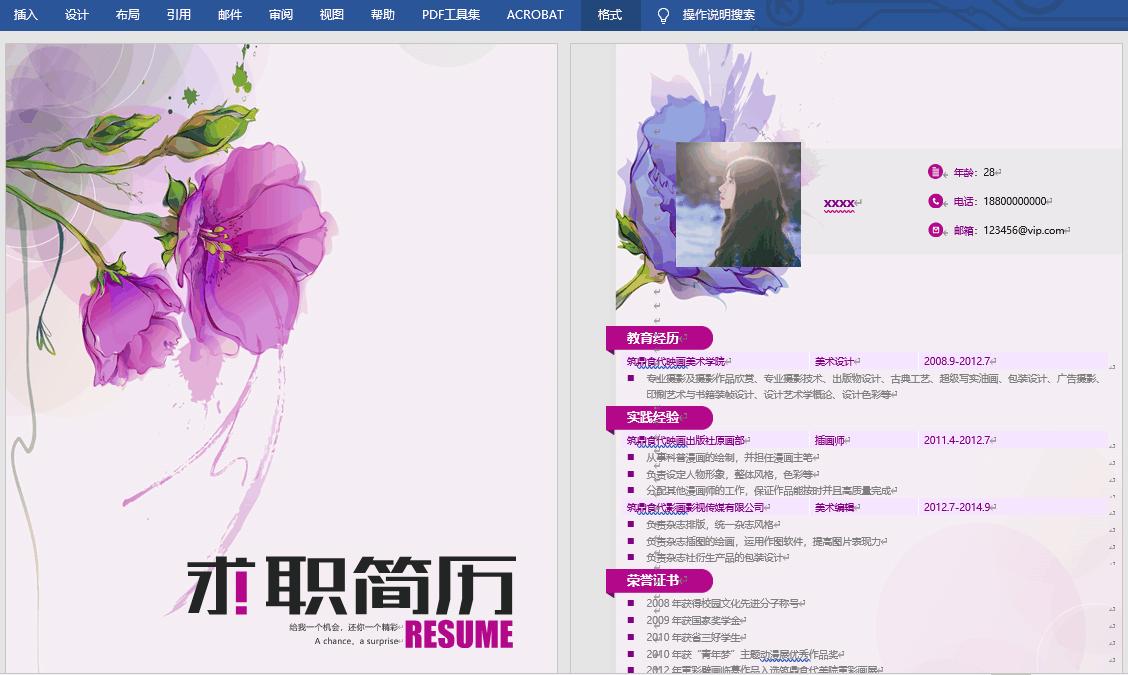Click the lightbulb icon for 操作说明搜索

click(x=661, y=15)
